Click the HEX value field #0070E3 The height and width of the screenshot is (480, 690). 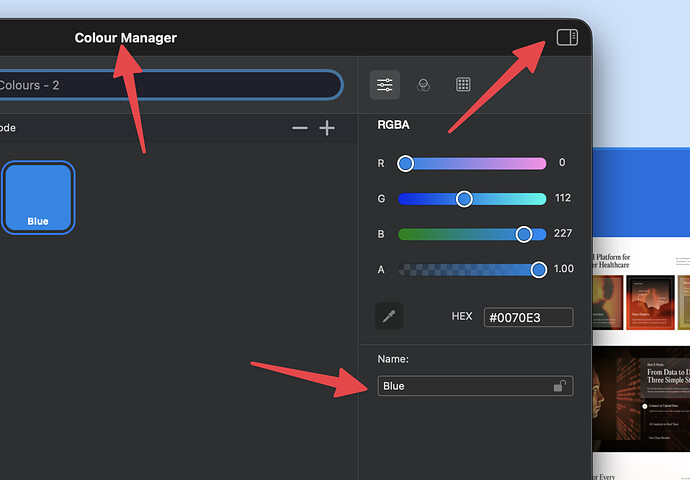(529, 317)
